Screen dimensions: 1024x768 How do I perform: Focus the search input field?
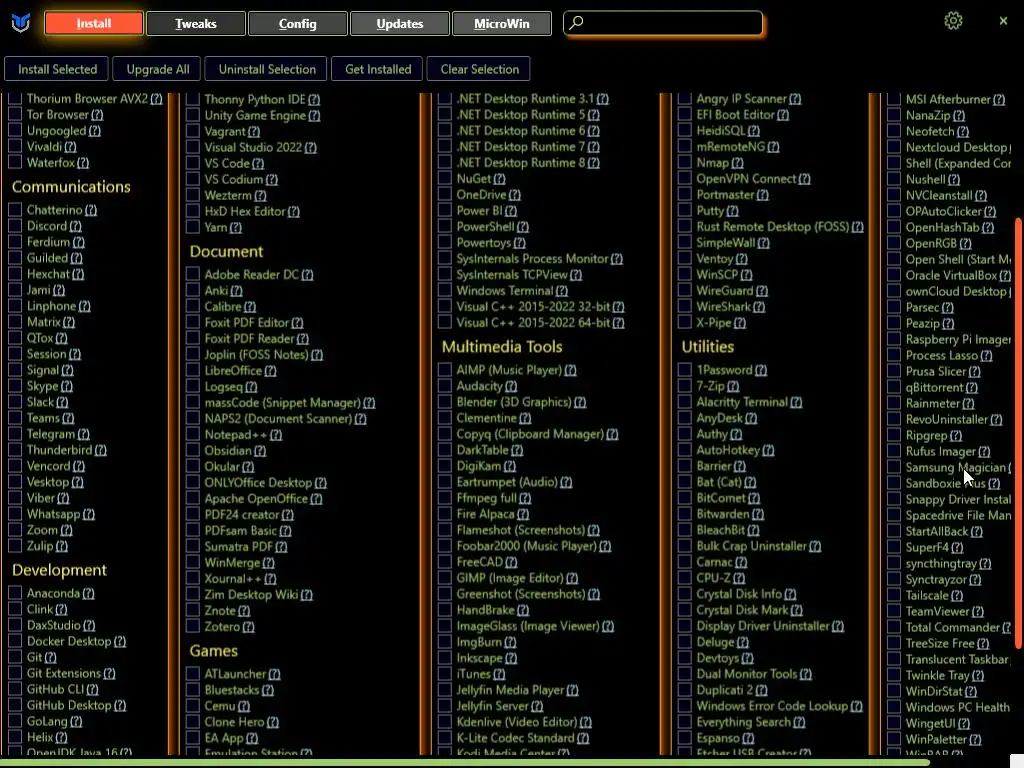point(663,23)
